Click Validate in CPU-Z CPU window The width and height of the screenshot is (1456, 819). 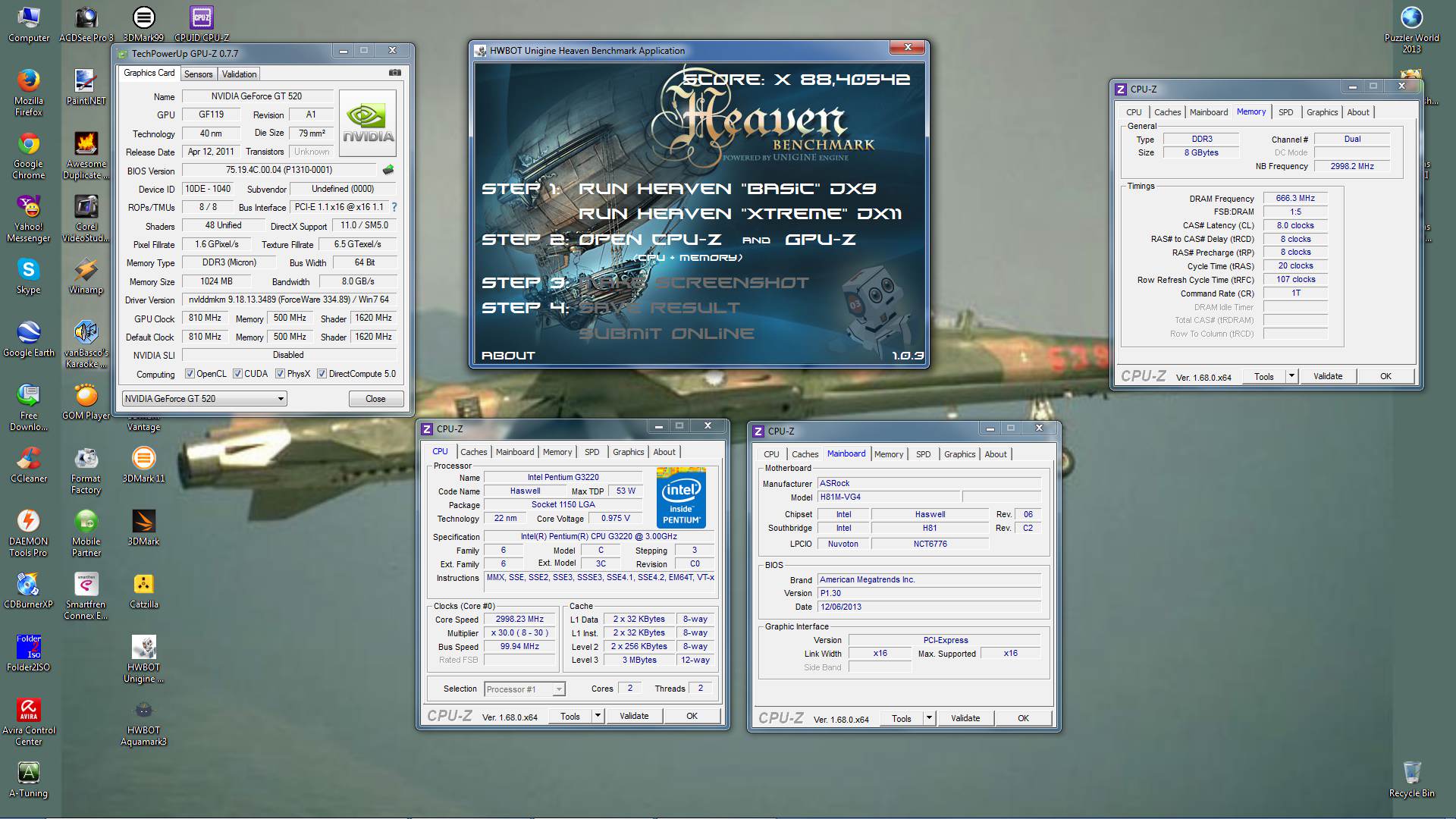pos(634,716)
